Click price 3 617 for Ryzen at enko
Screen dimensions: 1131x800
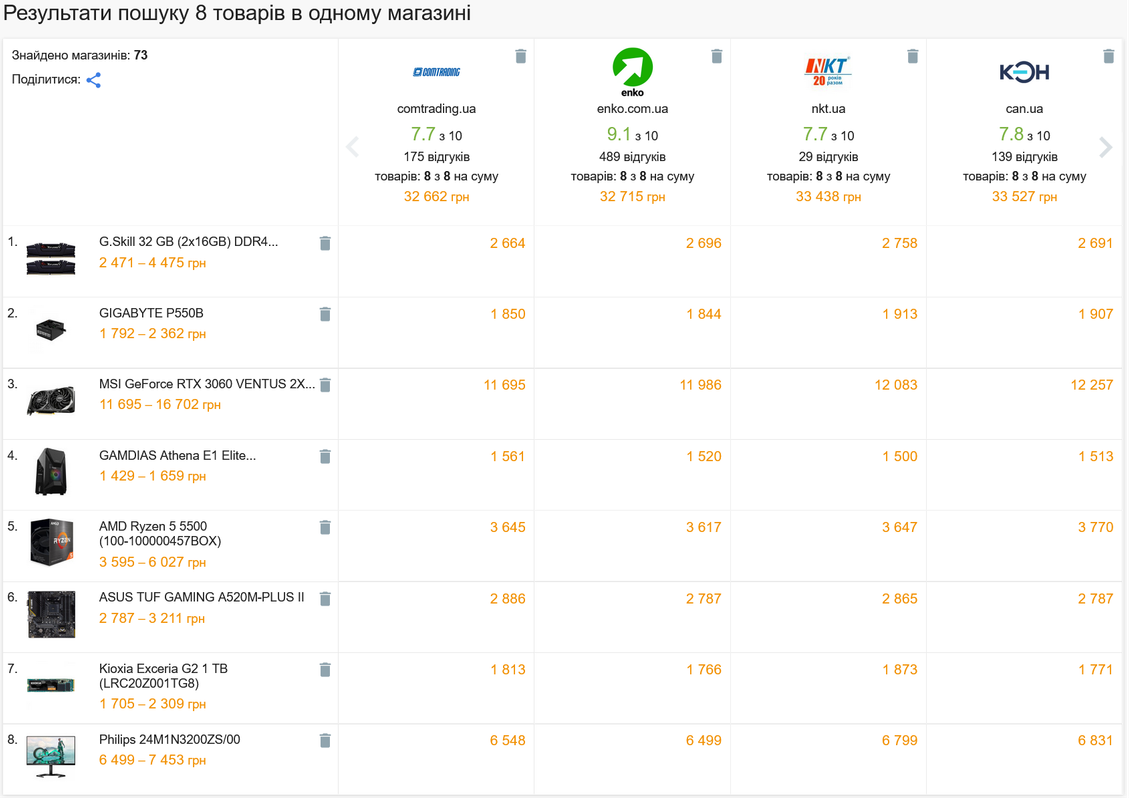pyautogui.click(x=704, y=528)
